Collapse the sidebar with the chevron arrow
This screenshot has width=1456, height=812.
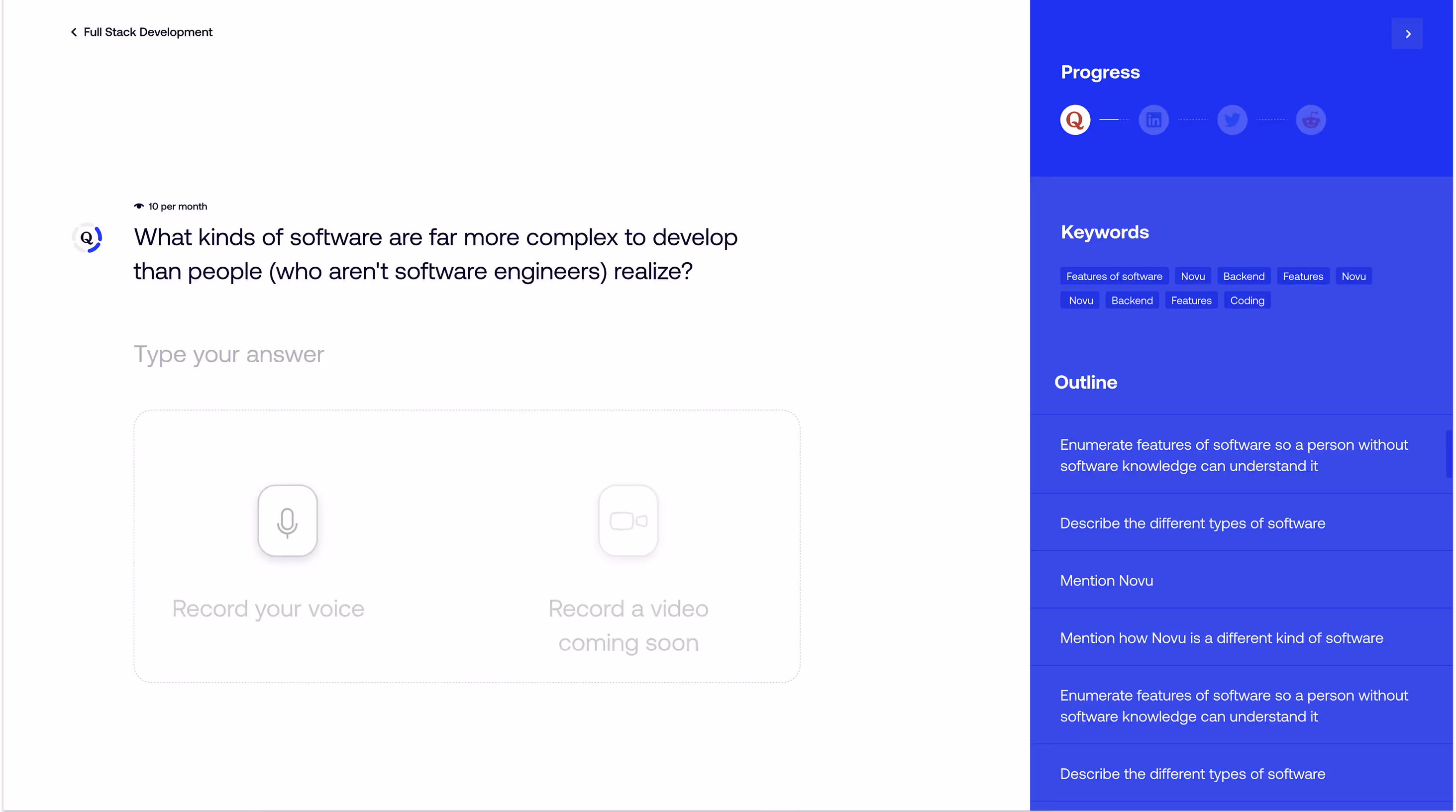1407,34
